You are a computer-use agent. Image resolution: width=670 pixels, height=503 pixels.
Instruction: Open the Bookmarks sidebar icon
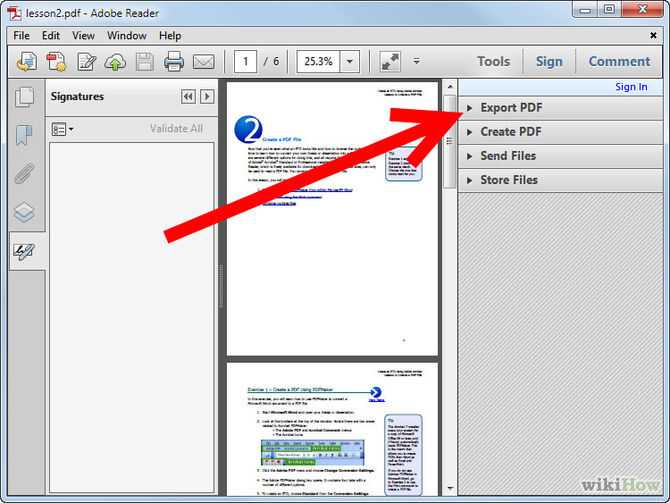(x=24, y=135)
